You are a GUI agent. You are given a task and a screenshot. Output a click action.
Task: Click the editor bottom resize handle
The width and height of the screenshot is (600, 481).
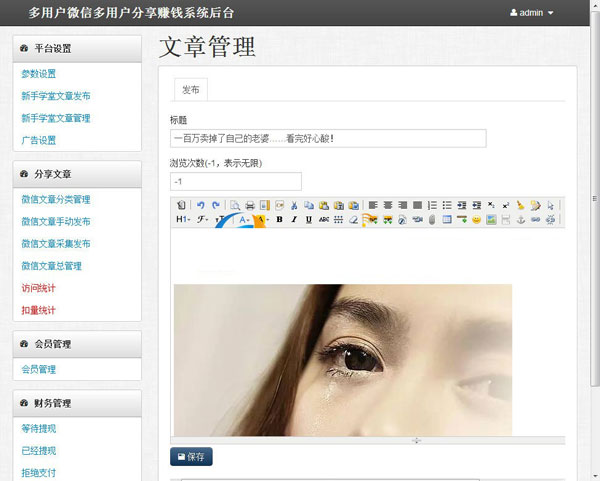[x=416, y=440]
